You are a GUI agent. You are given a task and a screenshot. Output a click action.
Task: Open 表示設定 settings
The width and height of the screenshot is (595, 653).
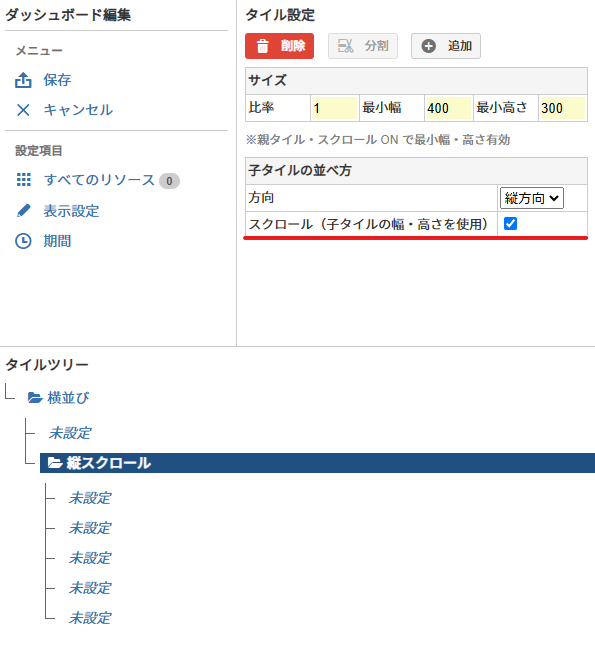point(71,211)
